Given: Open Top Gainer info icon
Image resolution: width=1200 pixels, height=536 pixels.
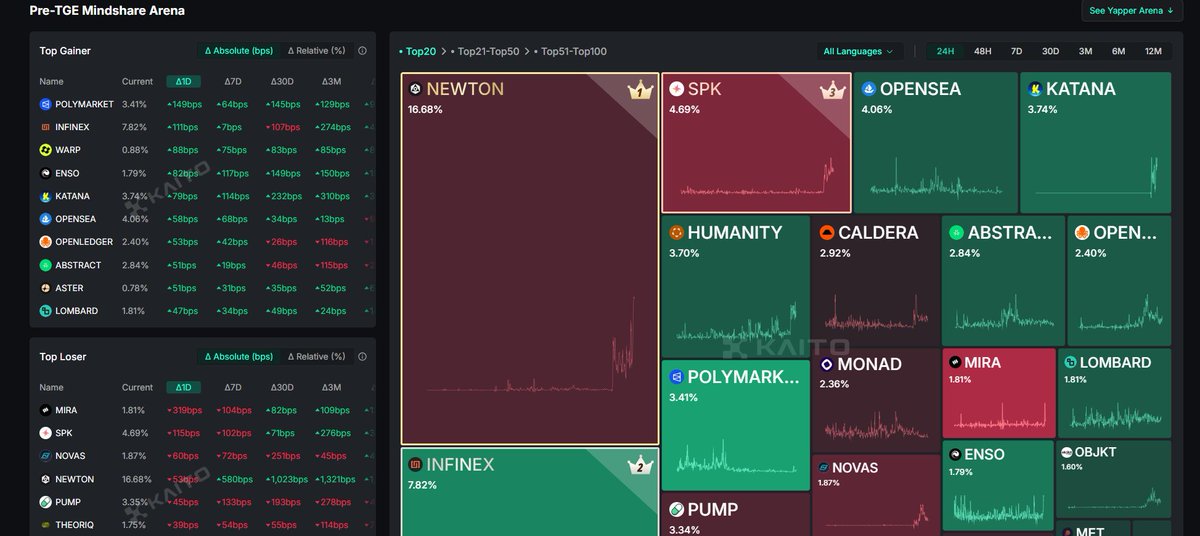Looking at the screenshot, I should [x=362, y=50].
